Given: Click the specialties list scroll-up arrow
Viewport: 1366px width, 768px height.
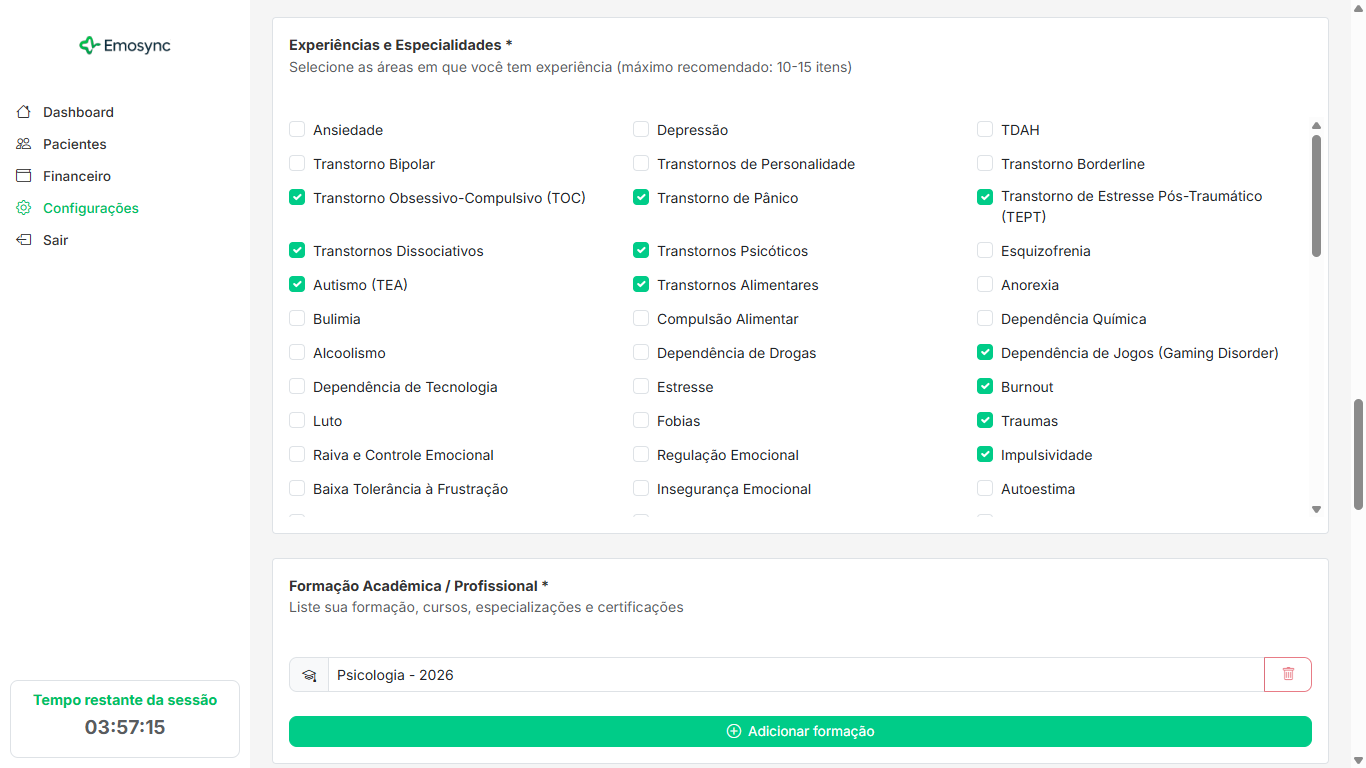Looking at the screenshot, I should click(x=1316, y=125).
